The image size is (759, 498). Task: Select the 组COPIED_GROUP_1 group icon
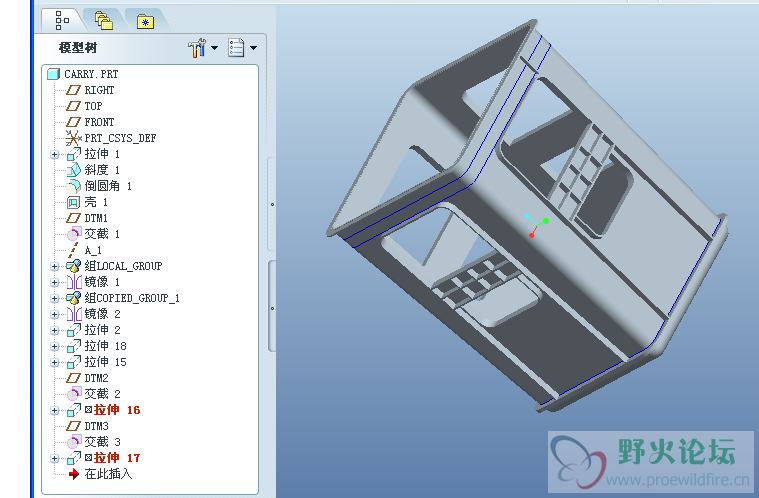point(74,298)
